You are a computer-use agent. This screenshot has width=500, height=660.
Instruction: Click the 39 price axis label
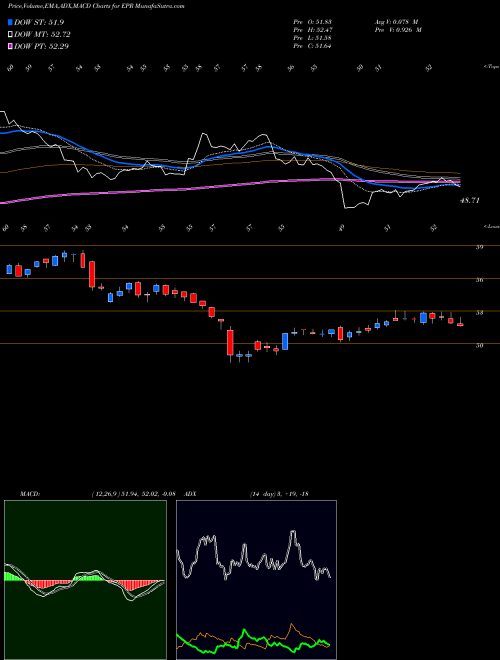coord(479,248)
